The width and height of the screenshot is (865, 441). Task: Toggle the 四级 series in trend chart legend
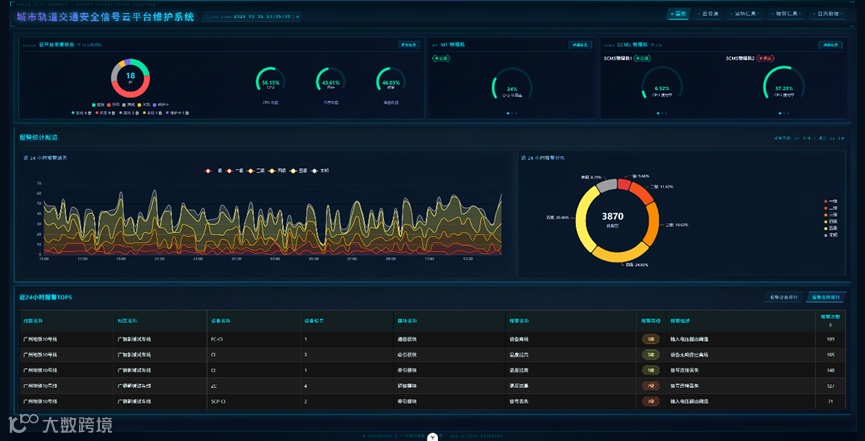coord(277,171)
